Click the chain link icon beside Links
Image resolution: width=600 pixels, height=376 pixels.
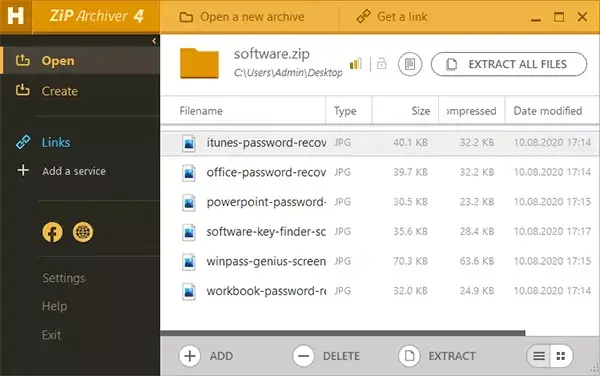click(23, 142)
